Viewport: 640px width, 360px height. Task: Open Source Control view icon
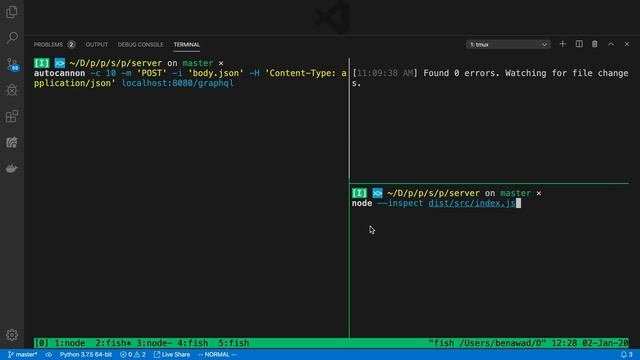pos(12,64)
